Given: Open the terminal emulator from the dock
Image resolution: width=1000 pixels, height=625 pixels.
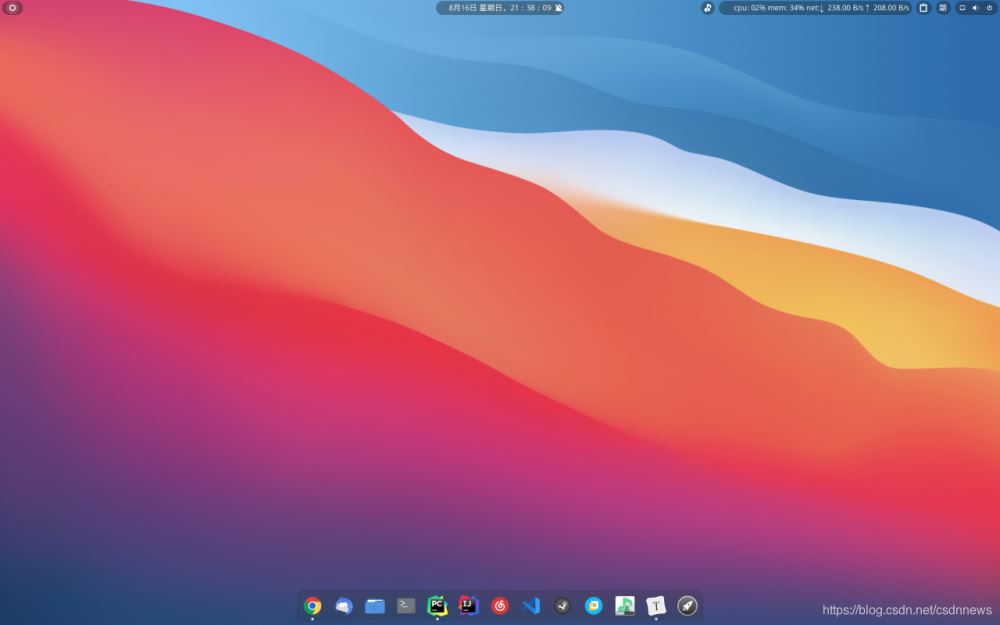Looking at the screenshot, I should [x=404, y=605].
